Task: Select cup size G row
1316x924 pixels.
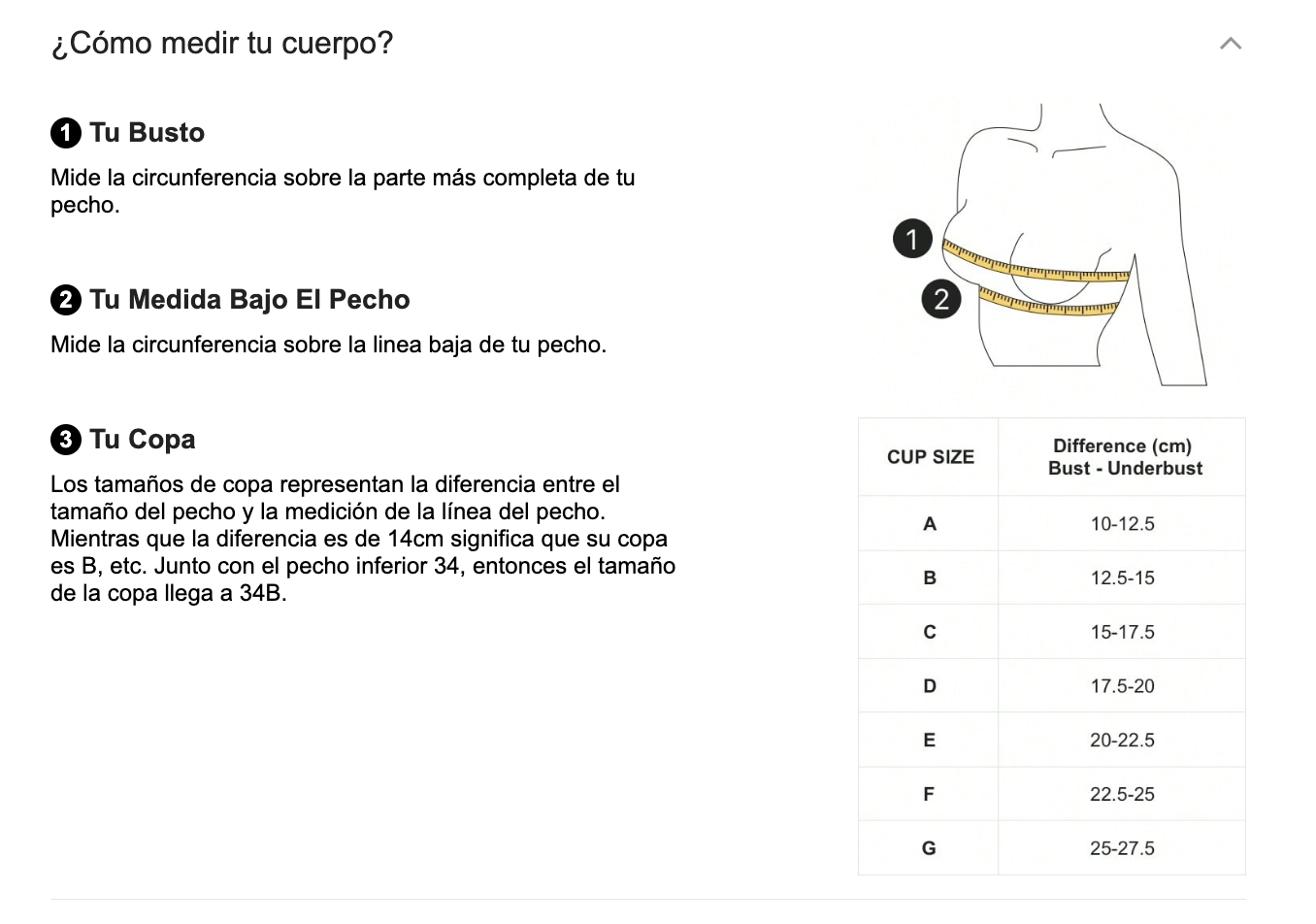Action: click(x=930, y=848)
